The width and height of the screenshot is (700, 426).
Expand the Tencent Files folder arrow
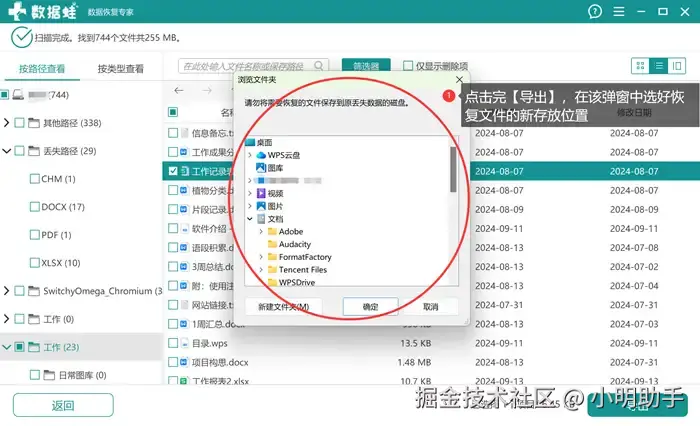point(261,270)
